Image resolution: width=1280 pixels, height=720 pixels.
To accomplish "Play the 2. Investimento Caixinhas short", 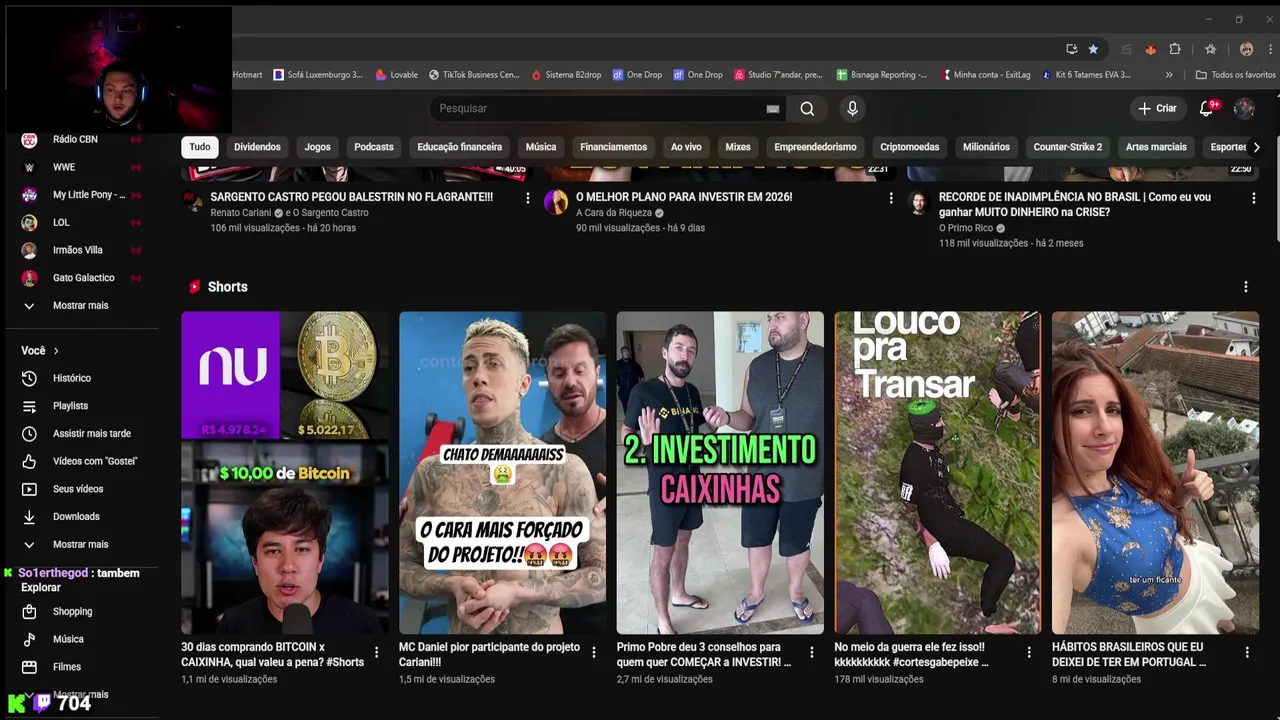I will [x=720, y=472].
